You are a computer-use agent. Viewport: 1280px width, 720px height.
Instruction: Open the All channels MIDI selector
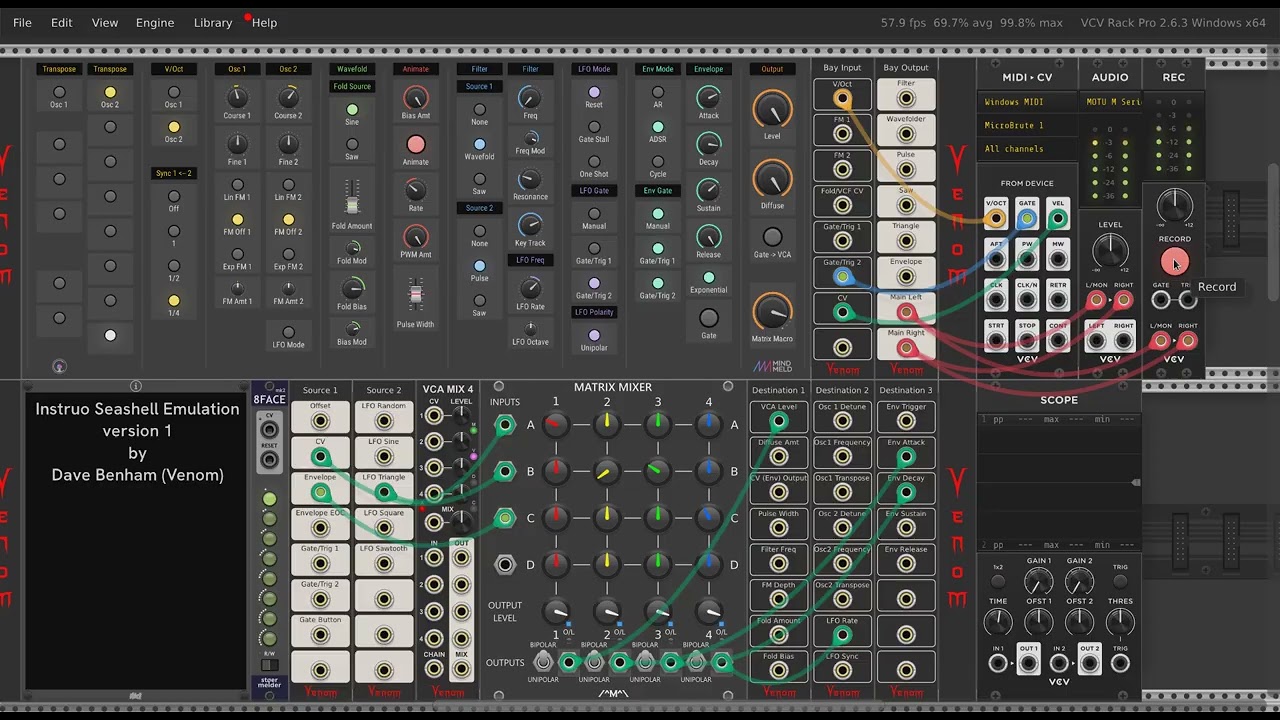pyautogui.click(x=1028, y=149)
